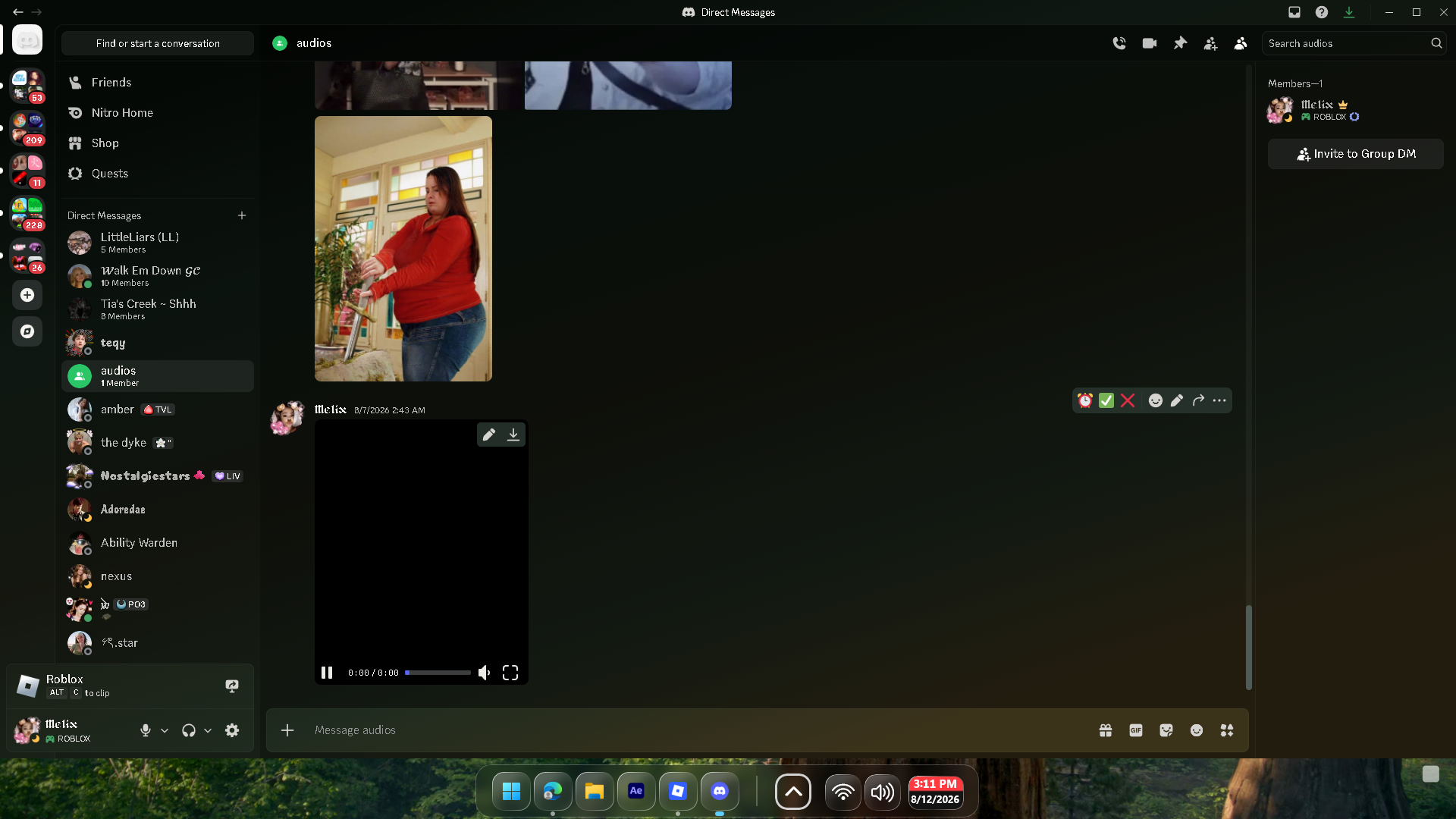The height and width of the screenshot is (819, 1456).
Task: Expand audio output device options
Action: (x=208, y=730)
